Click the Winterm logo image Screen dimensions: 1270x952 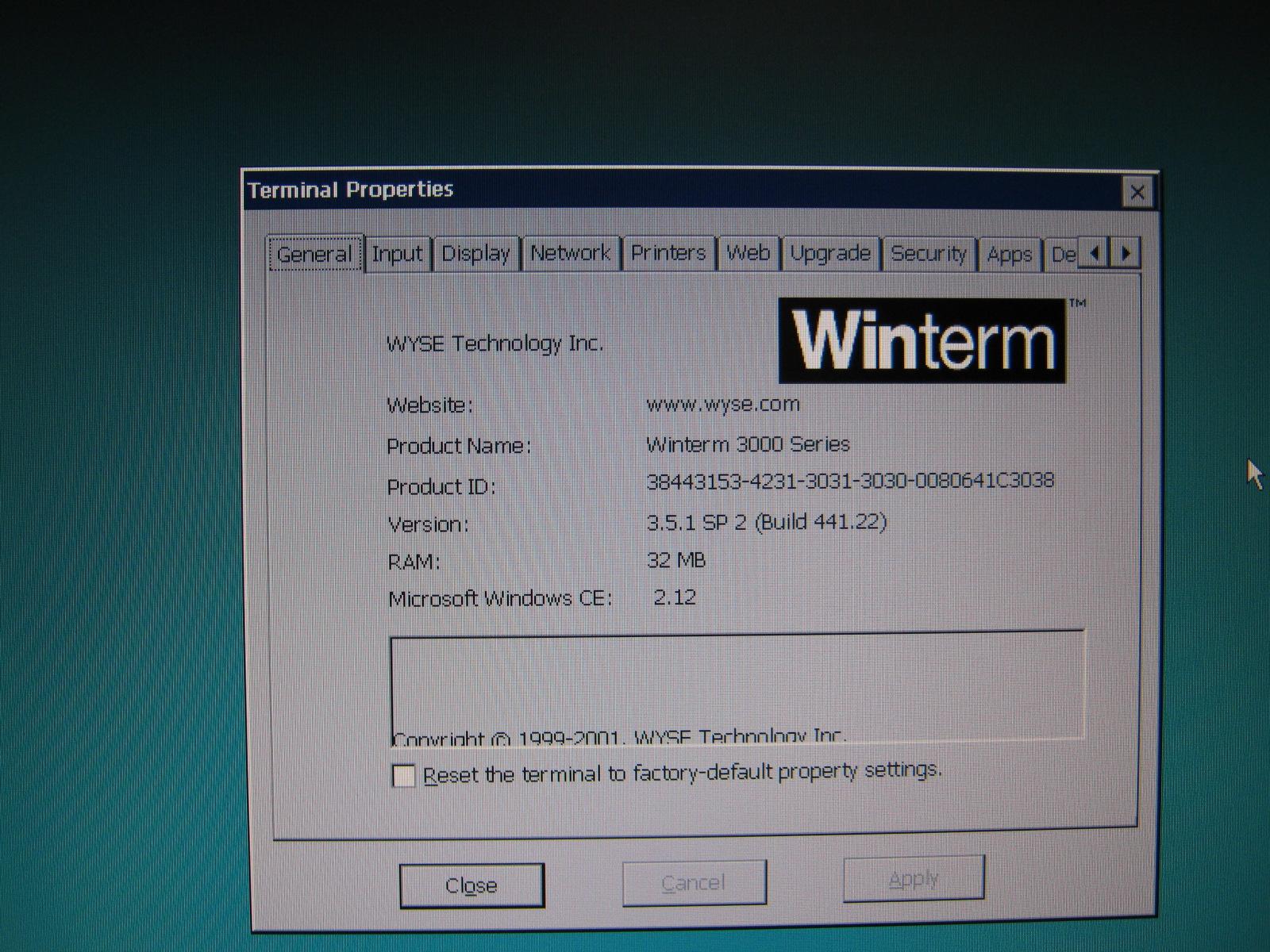coord(922,341)
